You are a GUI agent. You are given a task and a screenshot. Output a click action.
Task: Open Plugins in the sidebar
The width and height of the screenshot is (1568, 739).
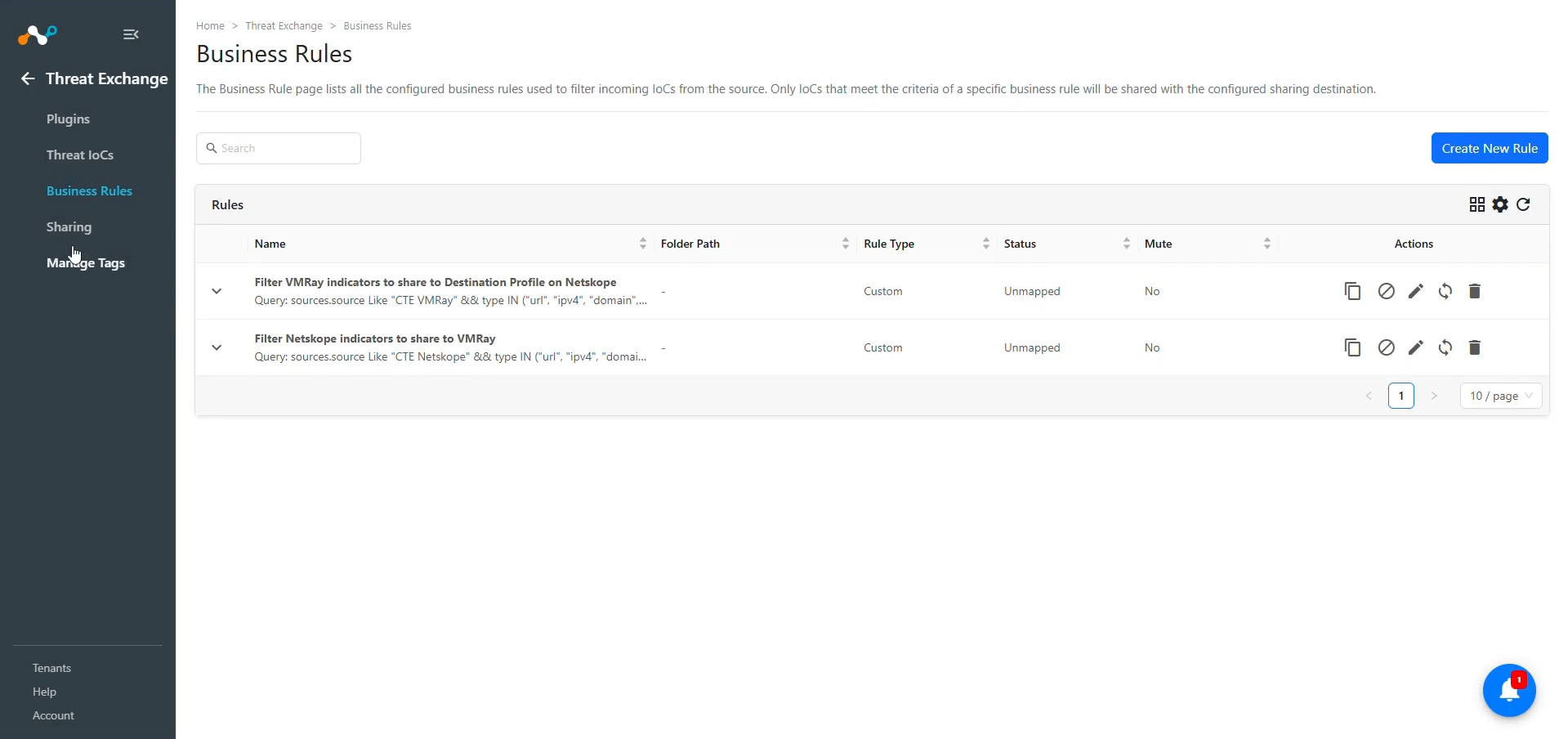68,119
